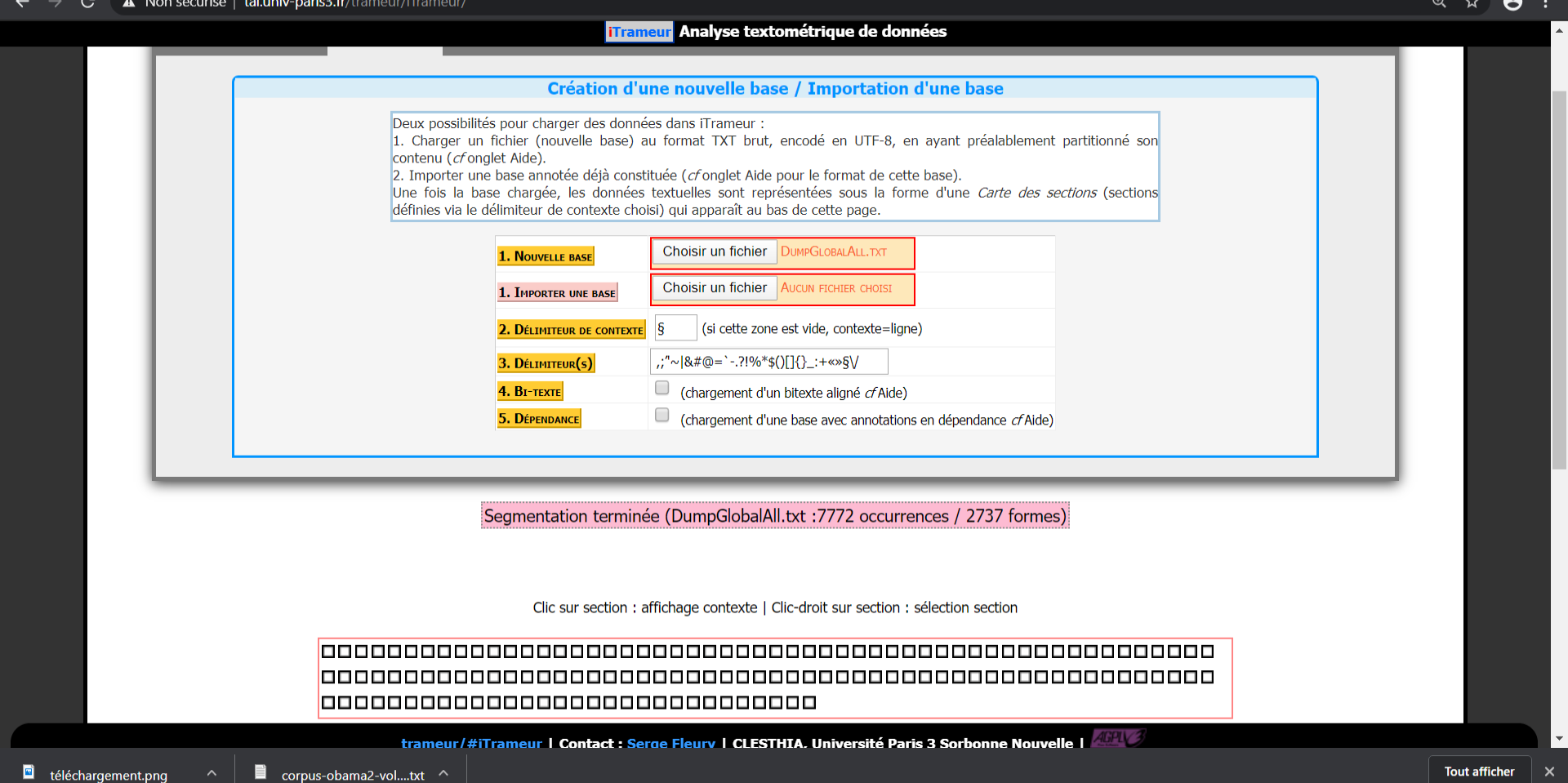The width and height of the screenshot is (1568, 783).
Task: Click the browser reload icon
Action: (87, 3)
